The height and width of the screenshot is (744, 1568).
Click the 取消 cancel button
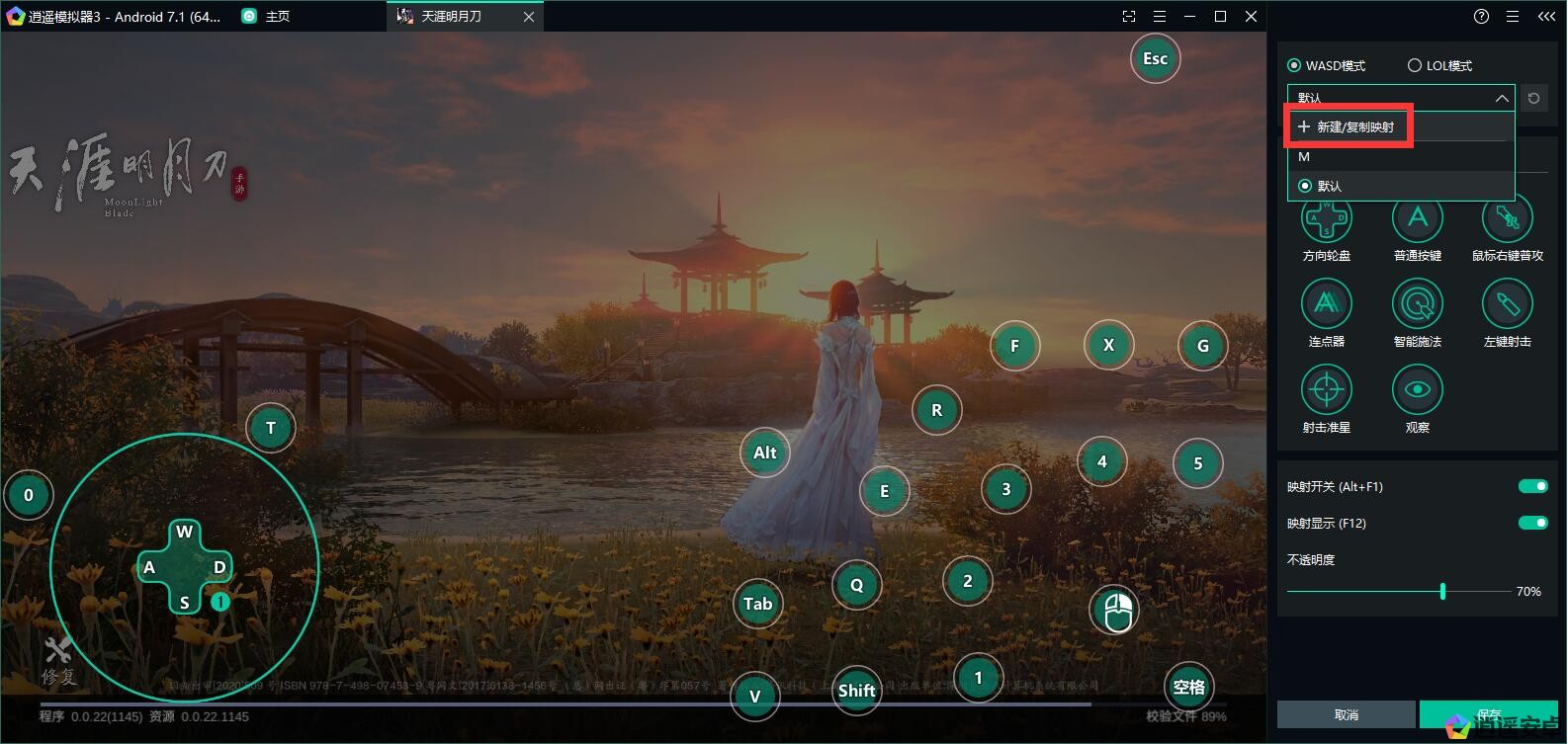pyautogui.click(x=1346, y=714)
